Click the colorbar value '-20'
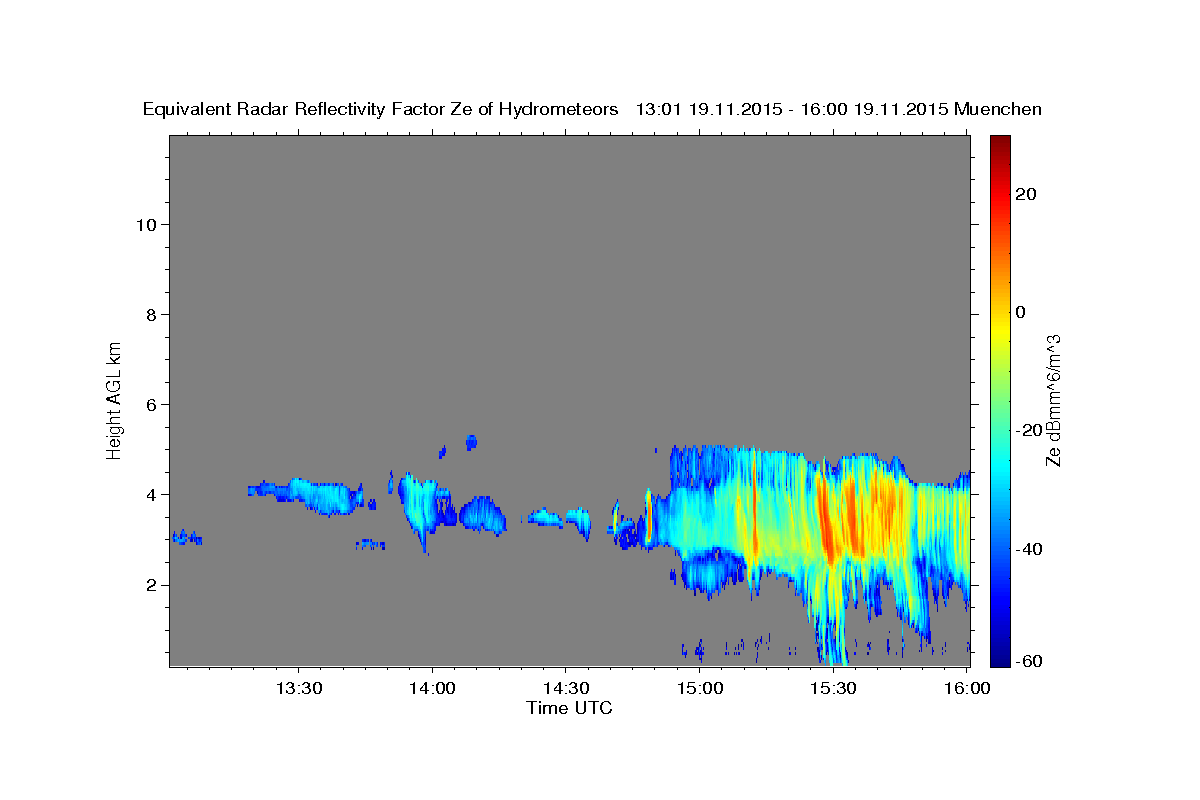Image resolution: width=1200 pixels, height=800 pixels. [x=1028, y=430]
